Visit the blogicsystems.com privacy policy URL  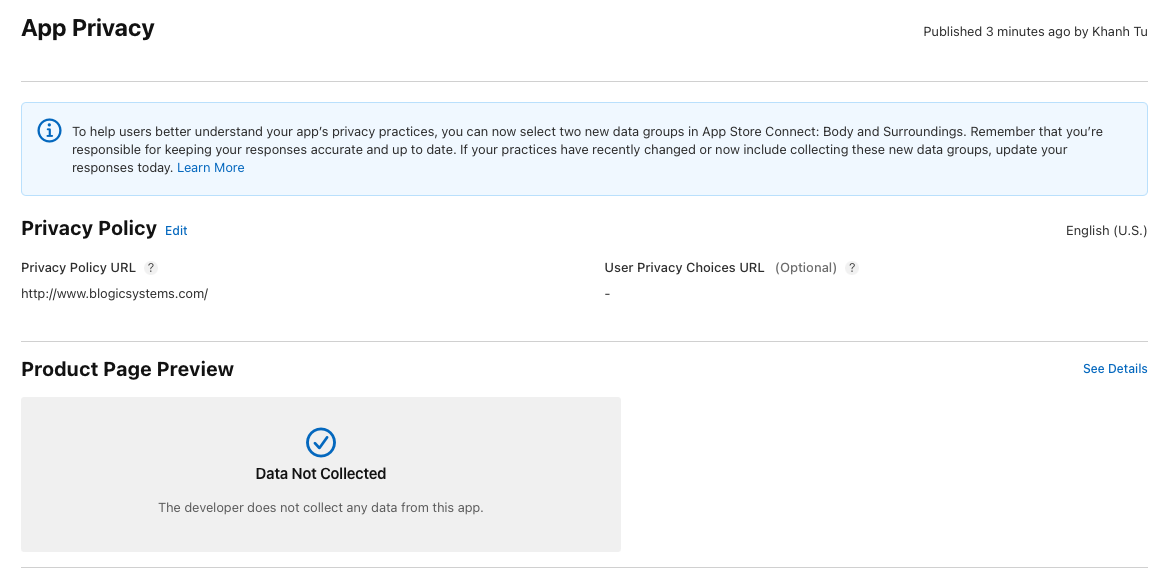[114, 293]
